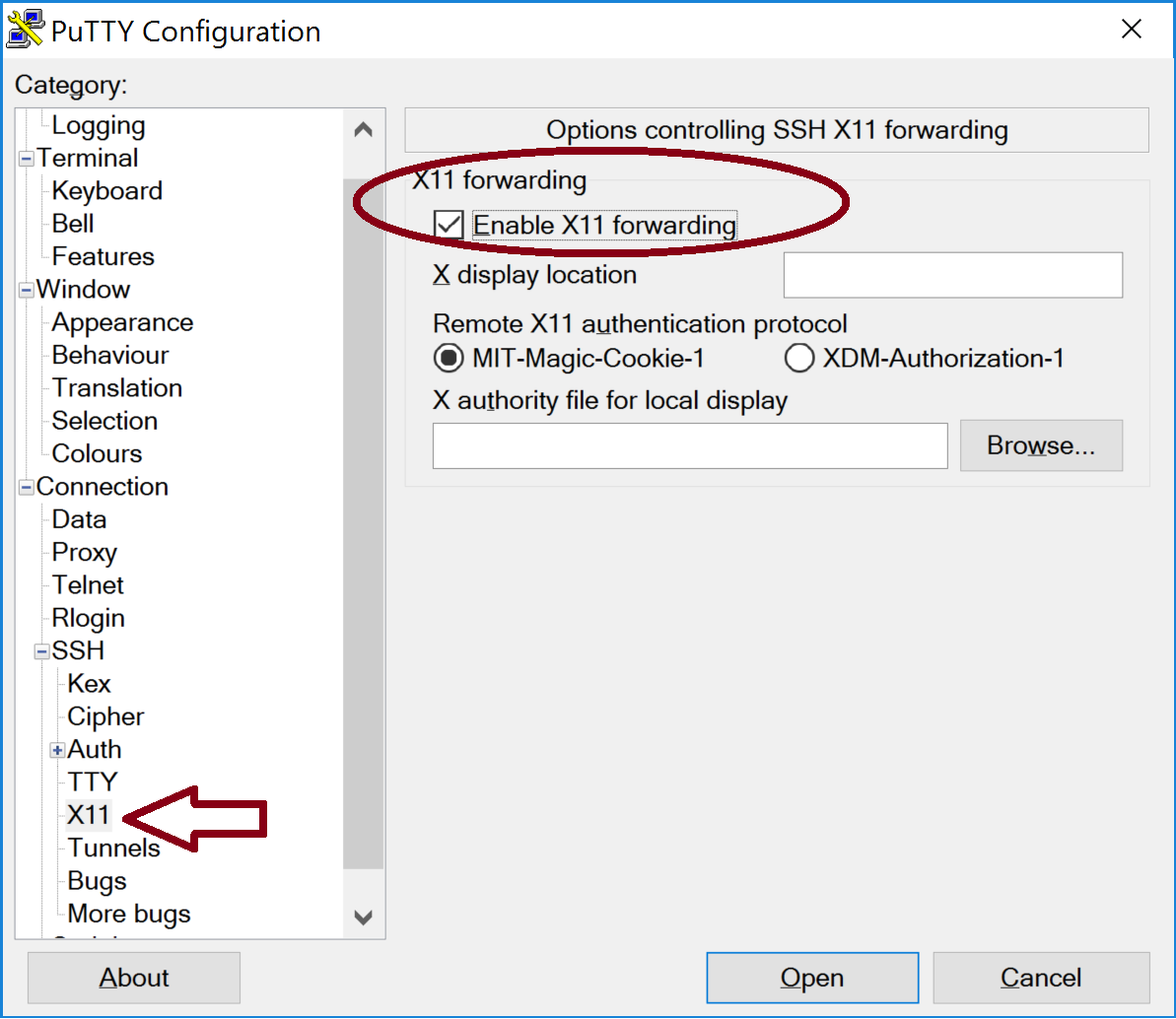Collapse the Terminal category
Image resolution: width=1176 pixels, height=1019 pixels.
[x=27, y=159]
